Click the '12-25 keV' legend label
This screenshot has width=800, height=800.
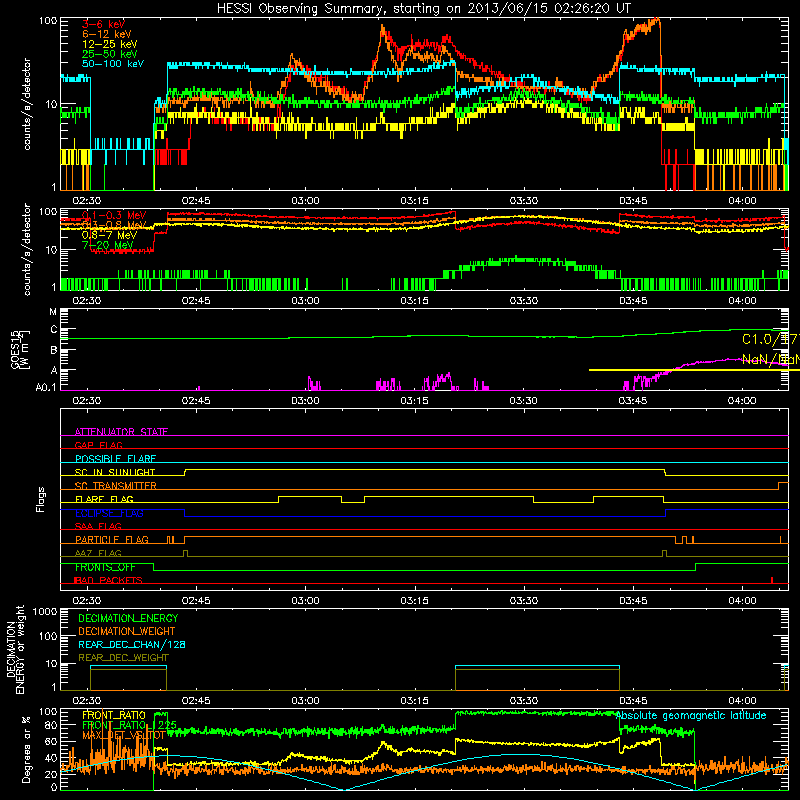click(109, 44)
